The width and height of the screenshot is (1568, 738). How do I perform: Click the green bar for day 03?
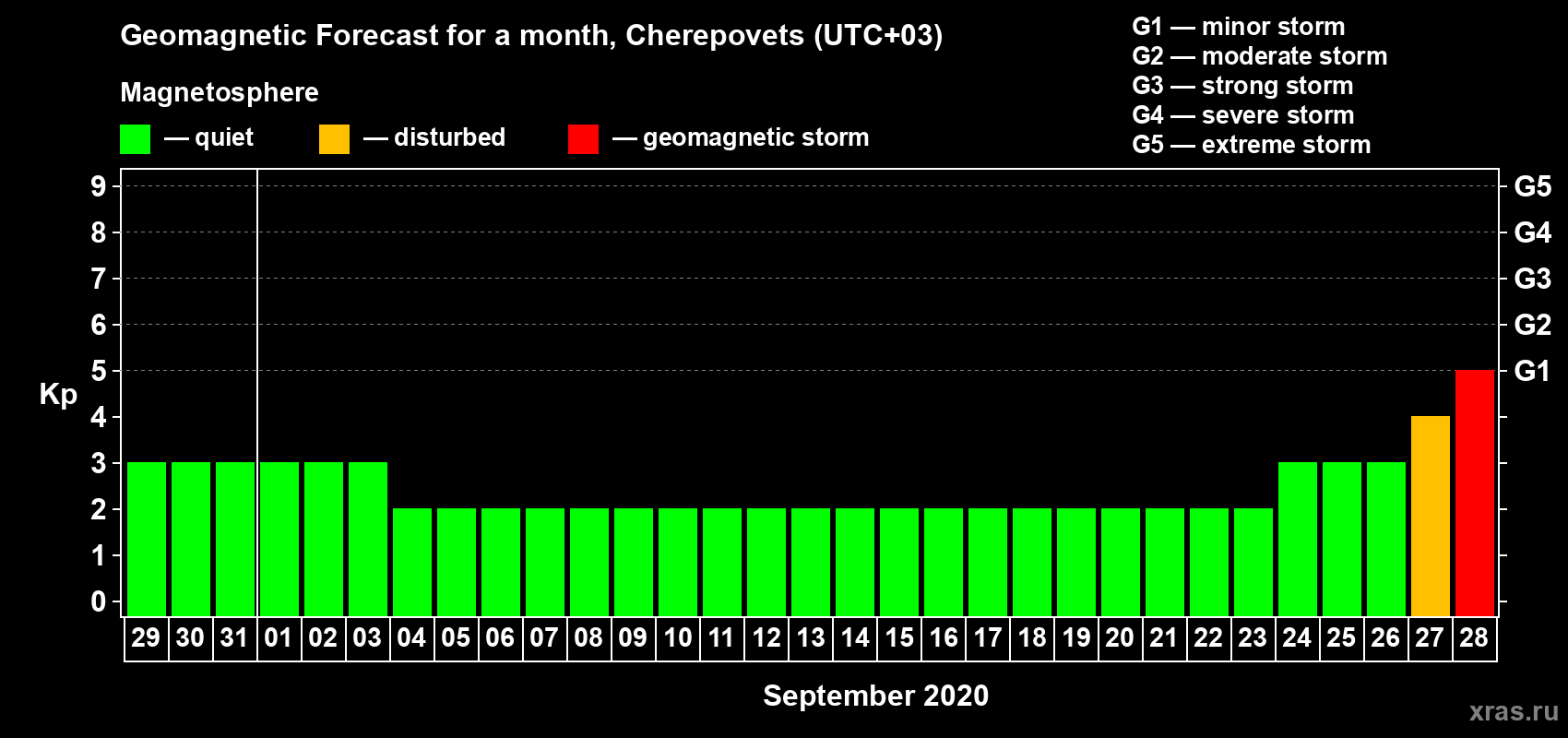368,539
